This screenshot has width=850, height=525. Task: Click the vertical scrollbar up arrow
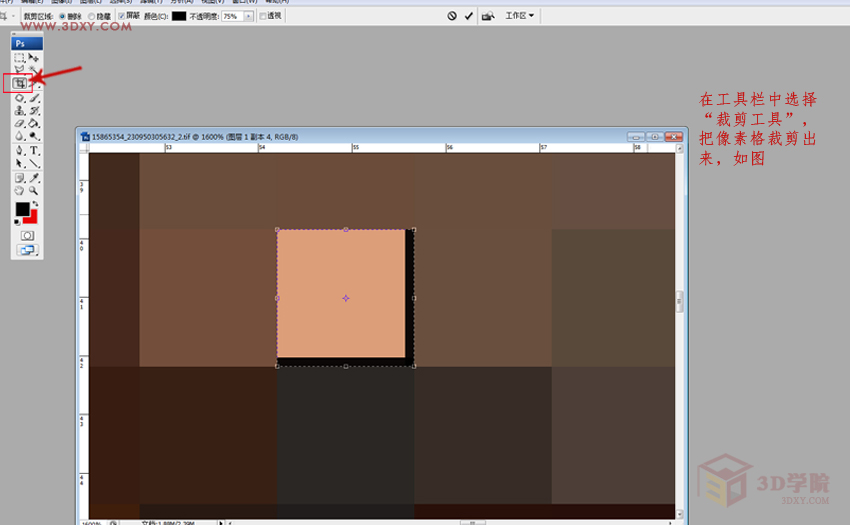tap(679, 148)
